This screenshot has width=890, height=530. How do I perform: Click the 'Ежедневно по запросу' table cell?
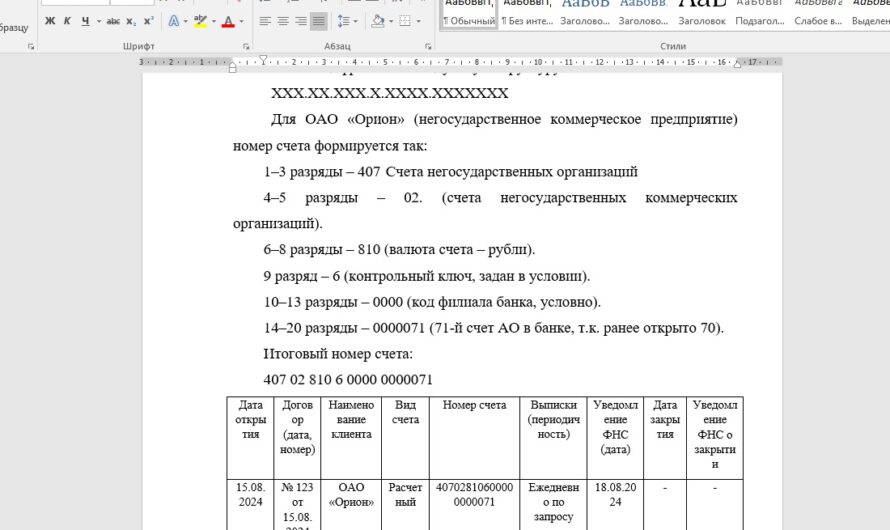point(553,502)
